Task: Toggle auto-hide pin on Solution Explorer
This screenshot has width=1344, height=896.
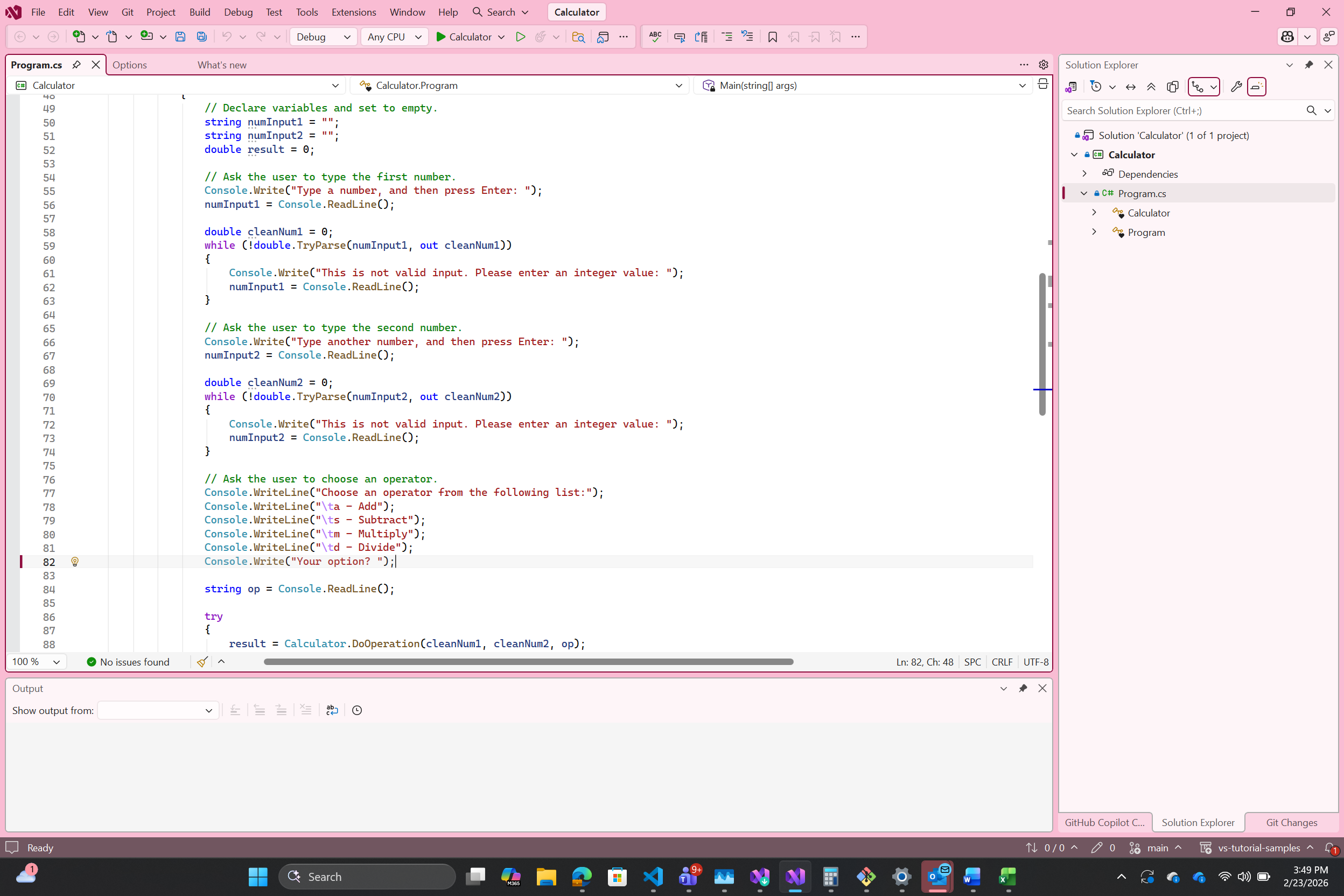Action: (1308, 65)
